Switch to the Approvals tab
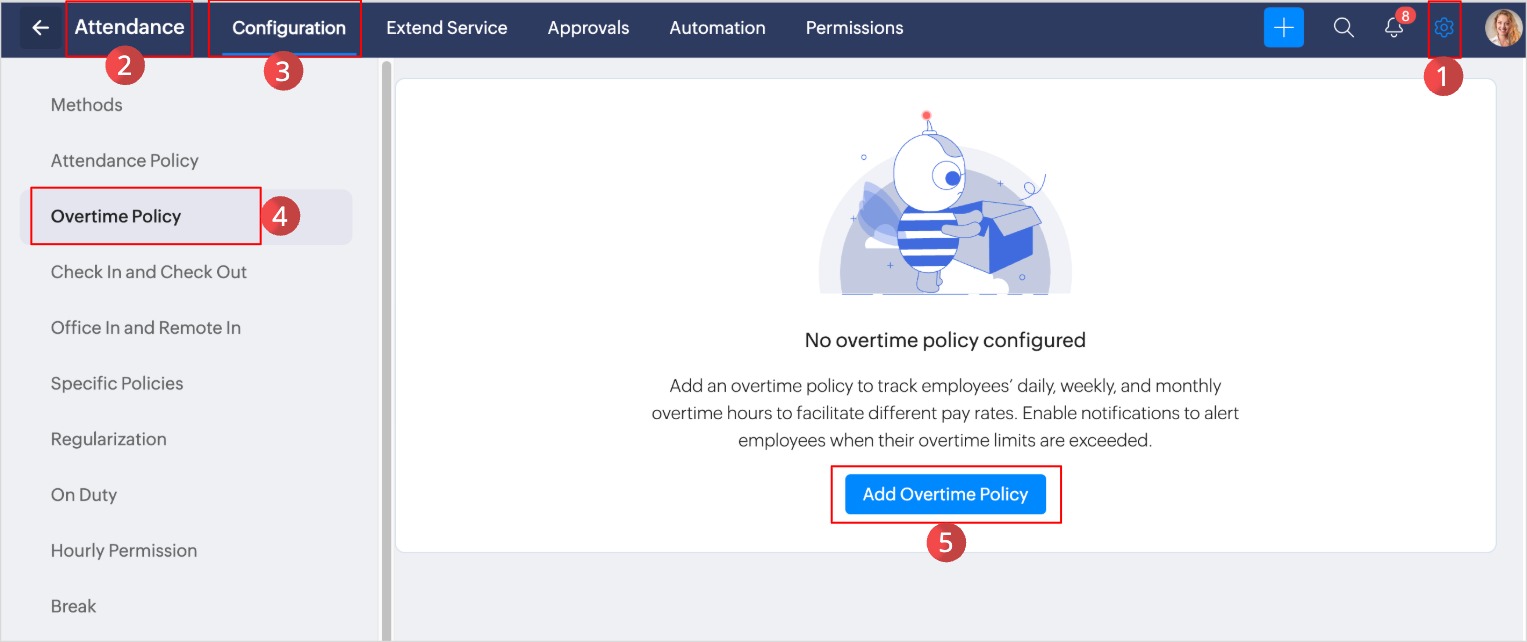Screen dimensions: 1527x642 click(588, 28)
